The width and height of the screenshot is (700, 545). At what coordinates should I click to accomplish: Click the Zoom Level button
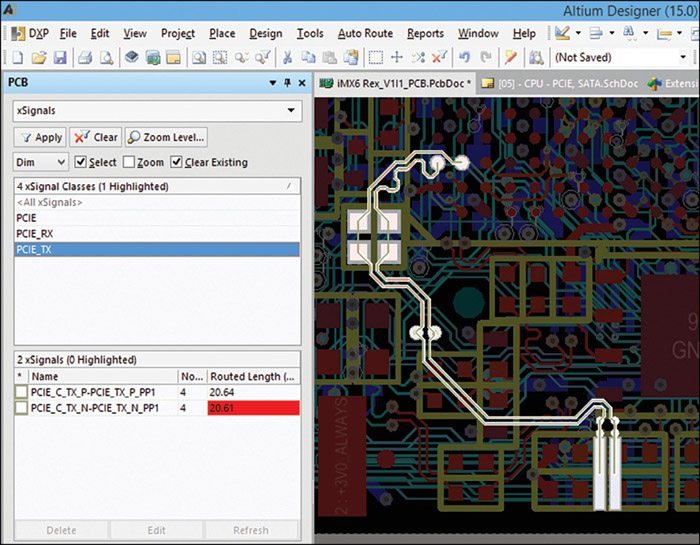click(166, 137)
